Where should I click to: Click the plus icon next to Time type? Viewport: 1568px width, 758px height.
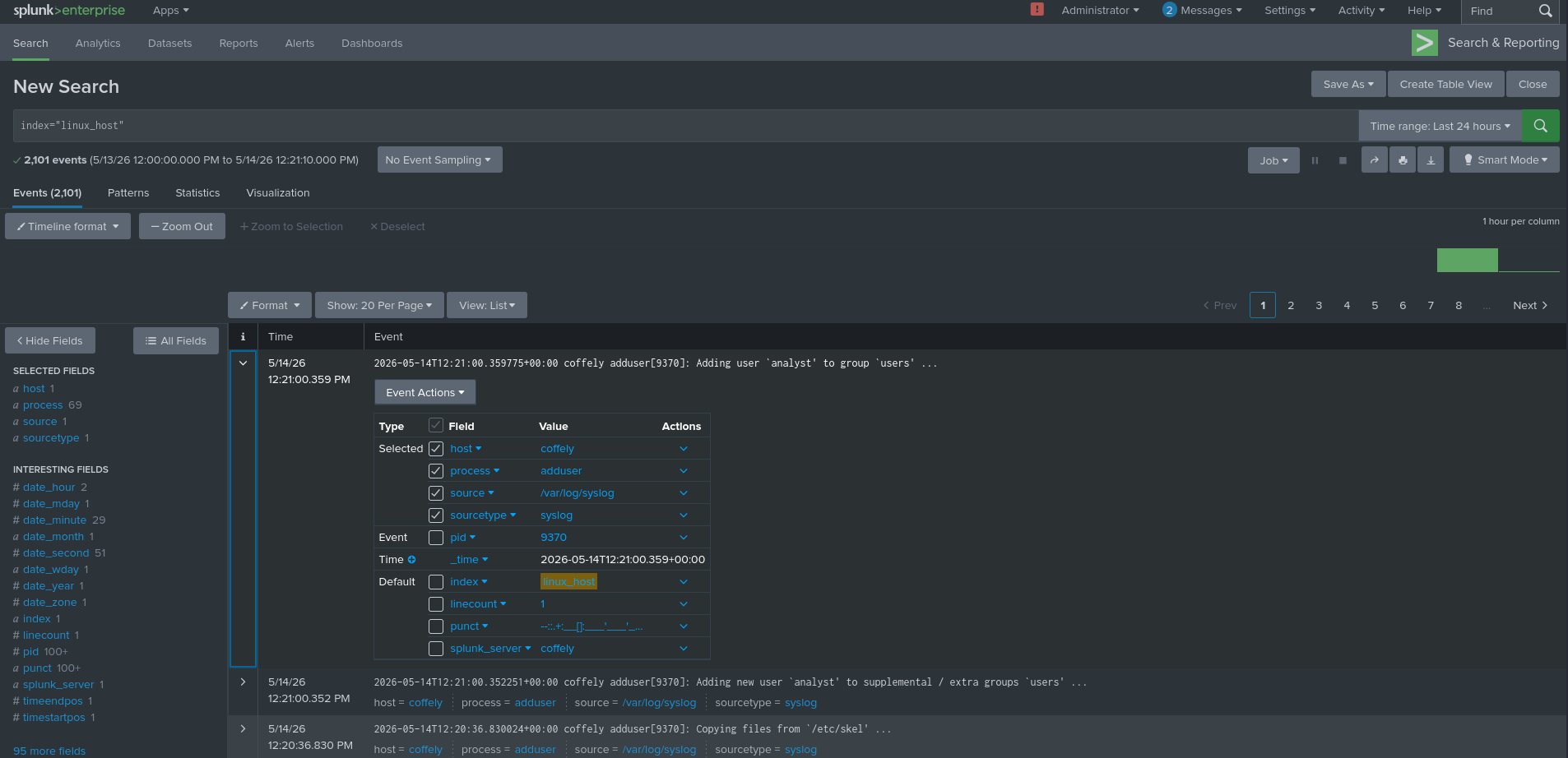tap(411, 560)
